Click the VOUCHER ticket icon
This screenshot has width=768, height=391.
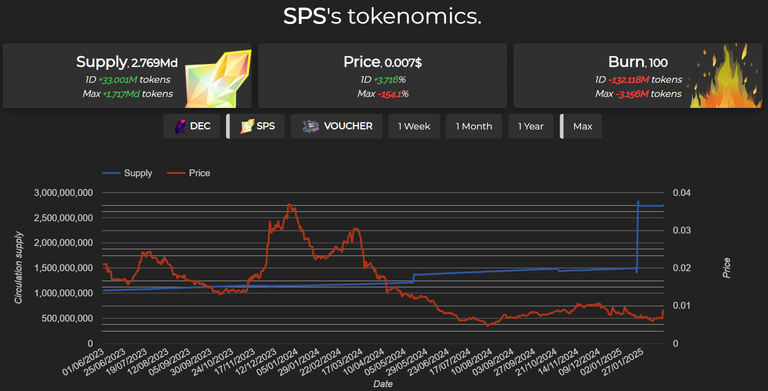(311, 126)
